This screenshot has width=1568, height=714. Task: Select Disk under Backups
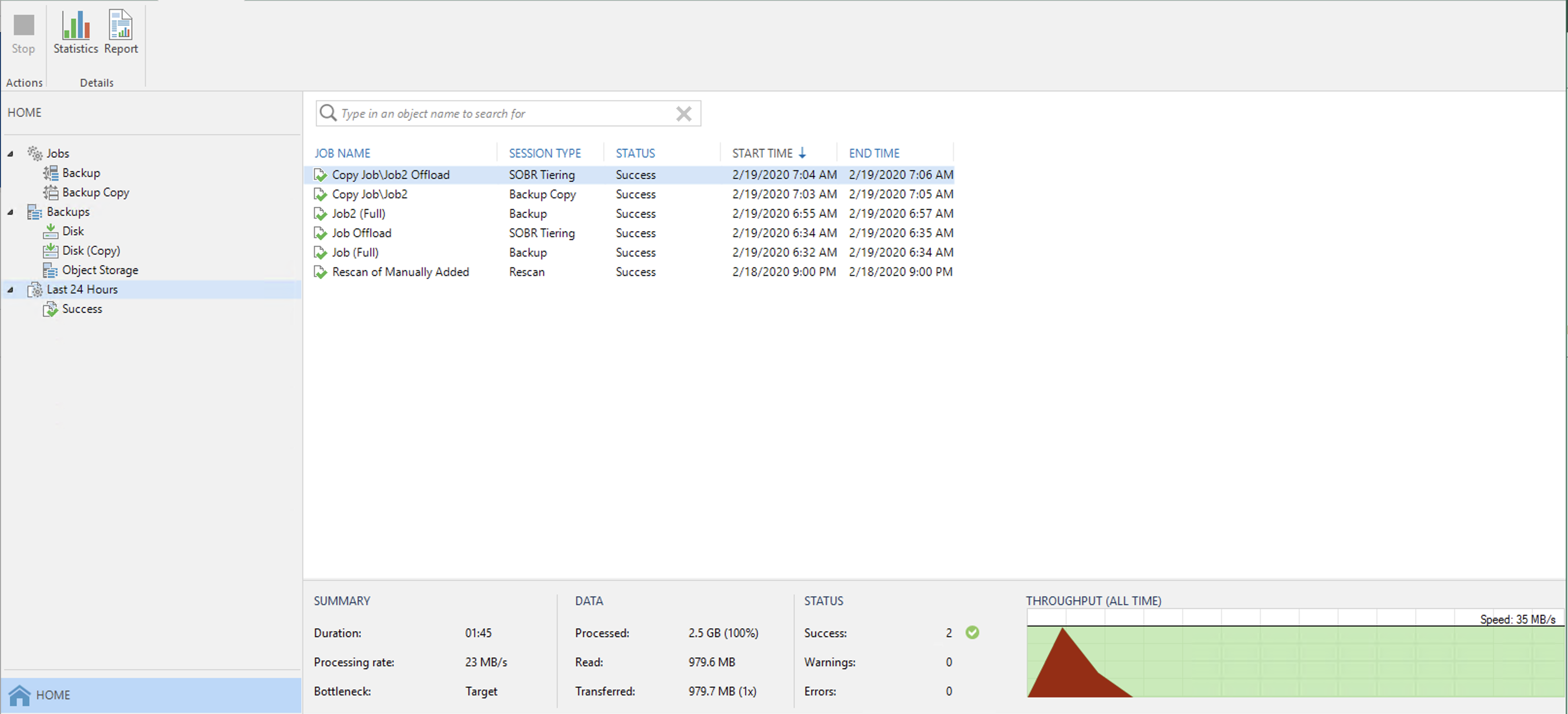pyautogui.click(x=73, y=231)
